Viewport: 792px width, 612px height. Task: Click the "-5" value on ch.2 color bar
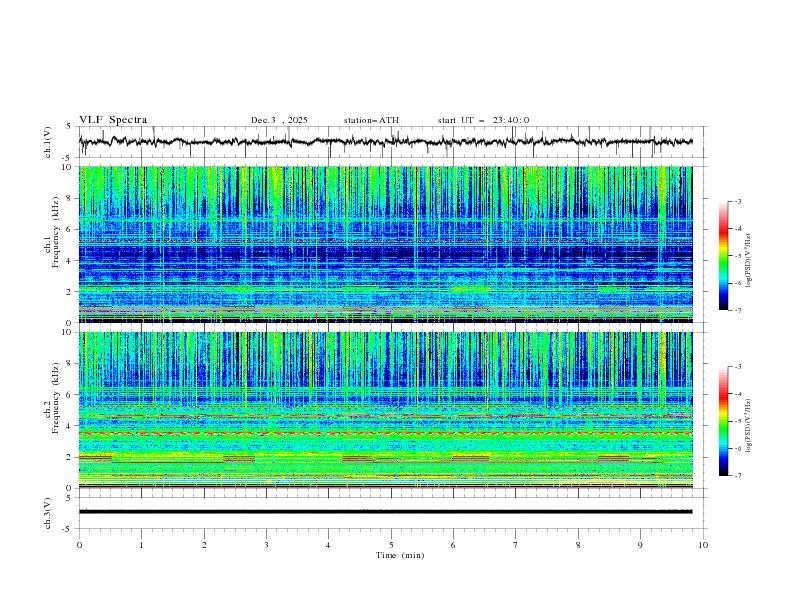pyautogui.click(x=737, y=421)
